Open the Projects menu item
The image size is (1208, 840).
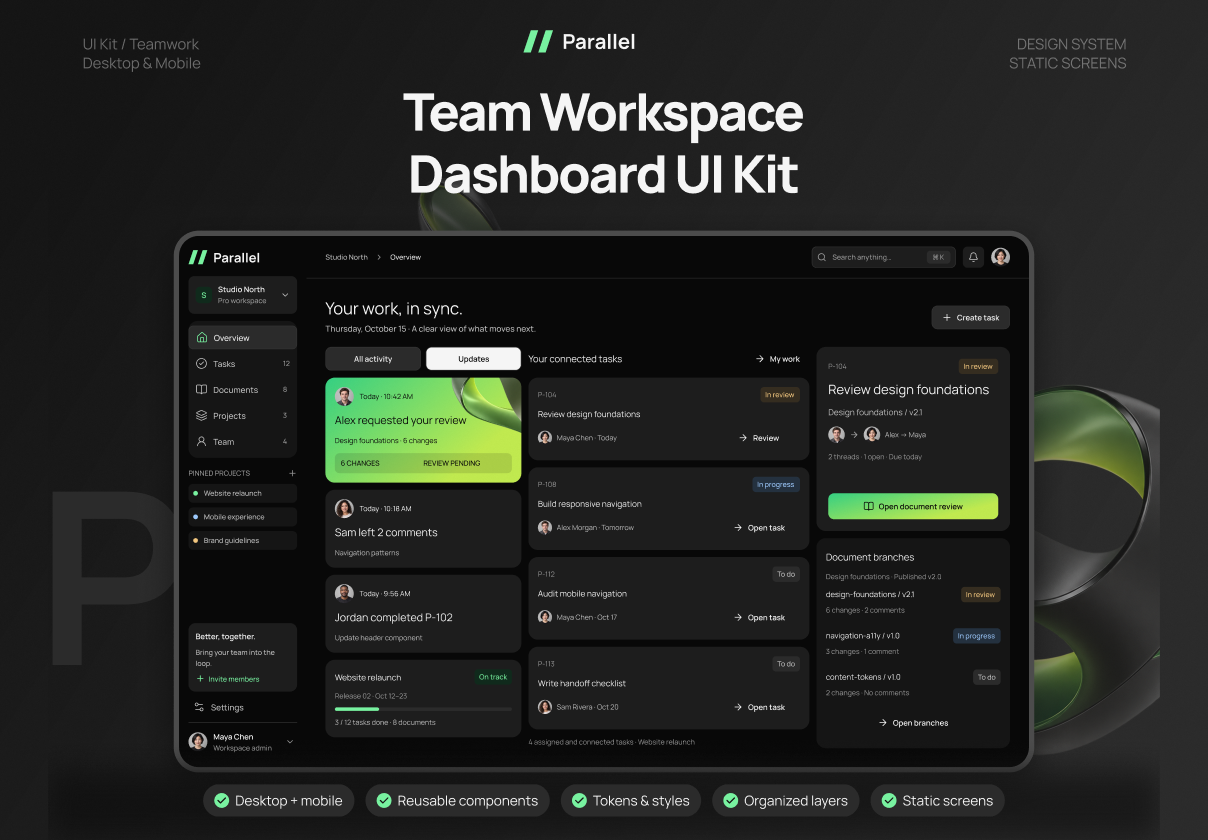243,416
